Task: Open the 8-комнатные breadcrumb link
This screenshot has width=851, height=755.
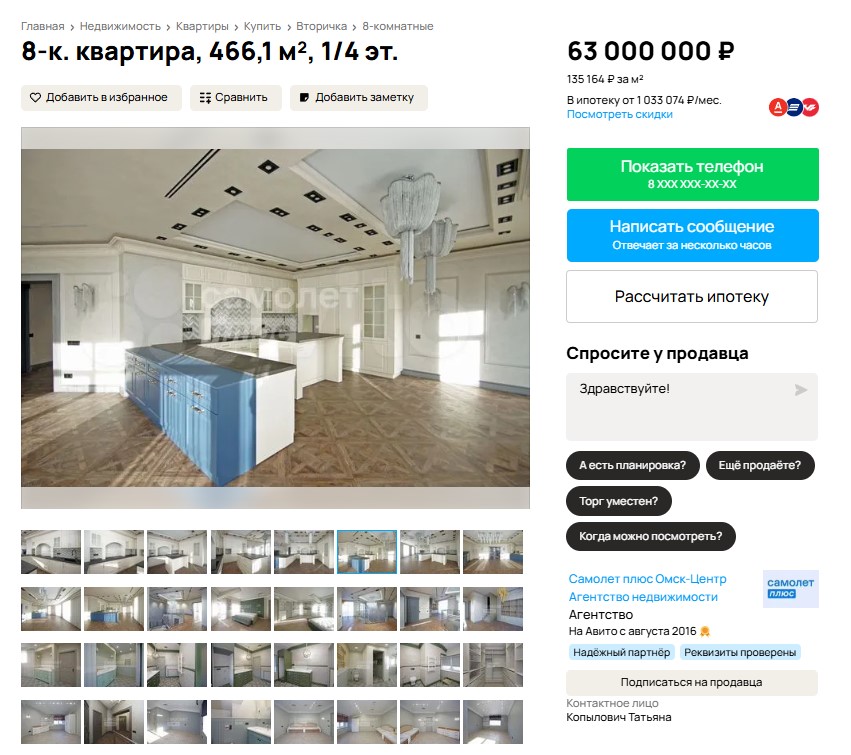Action: (398, 26)
